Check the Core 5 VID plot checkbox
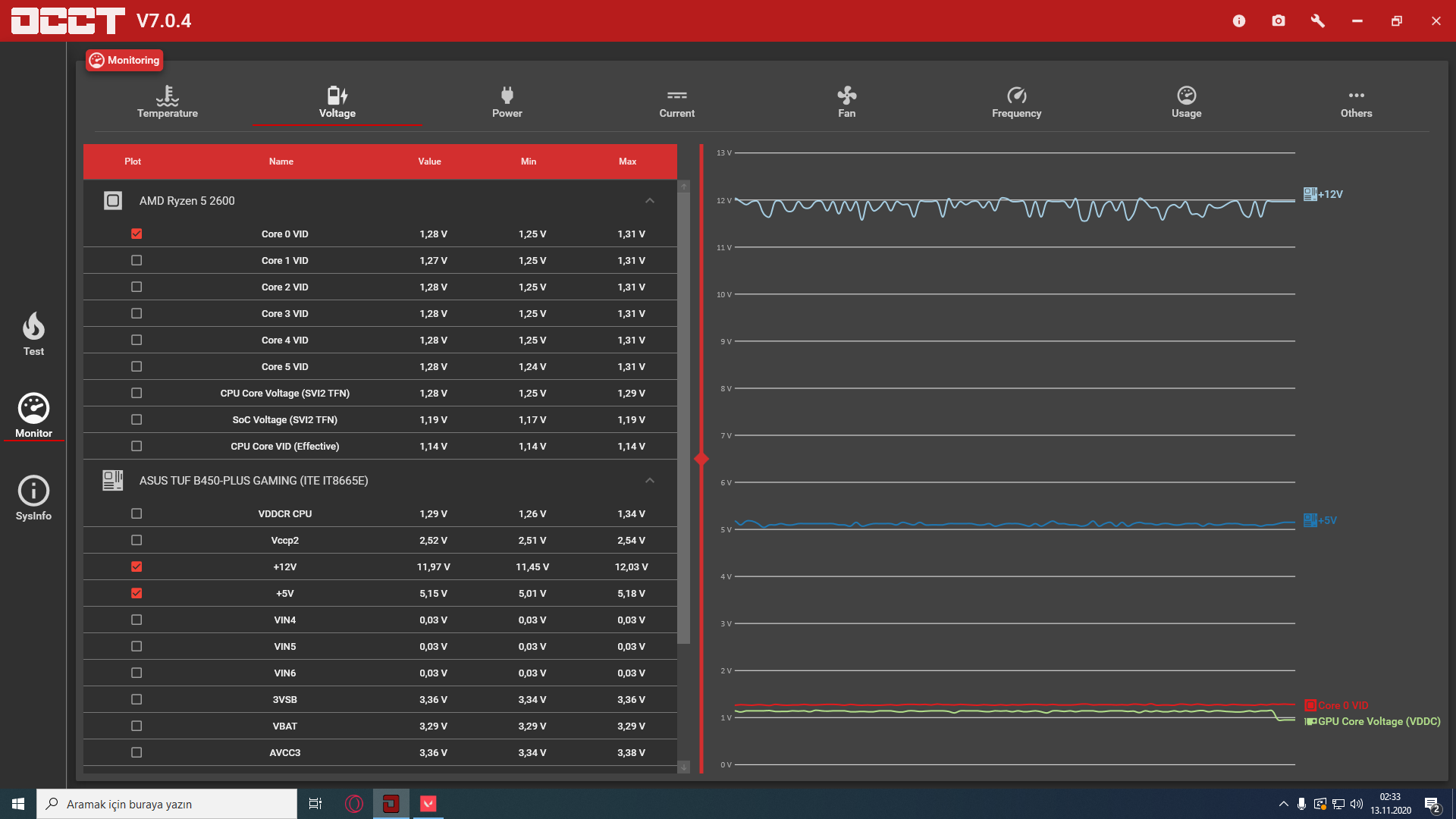Image resolution: width=1456 pixels, height=819 pixels. [x=136, y=366]
